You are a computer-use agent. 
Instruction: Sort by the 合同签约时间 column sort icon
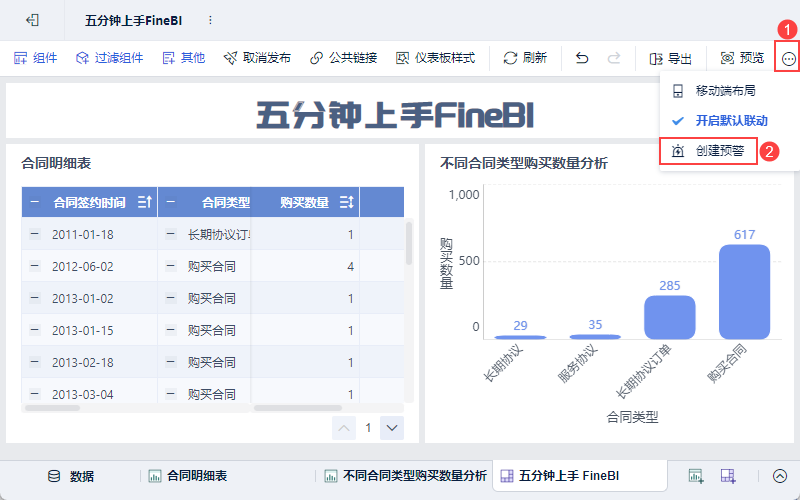[143, 203]
